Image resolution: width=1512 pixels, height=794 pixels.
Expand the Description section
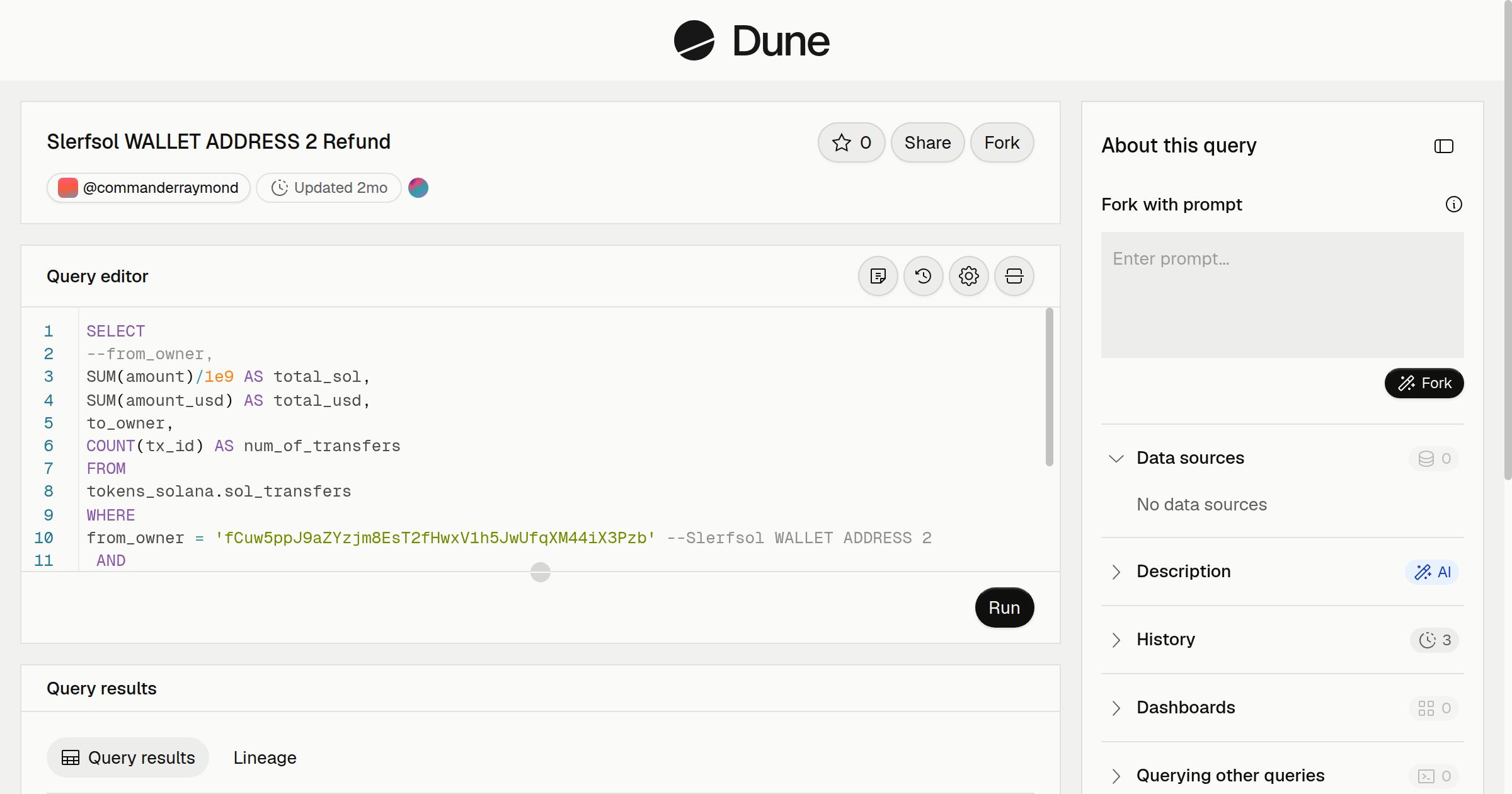tap(1116, 572)
